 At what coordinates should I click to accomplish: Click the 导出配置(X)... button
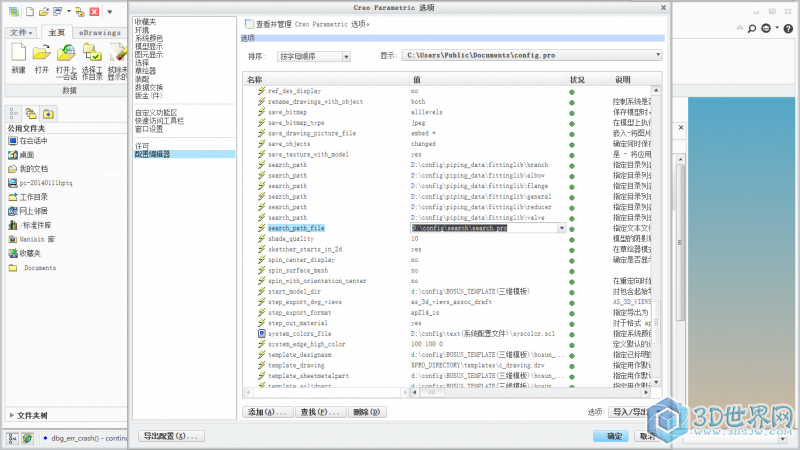coord(171,436)
